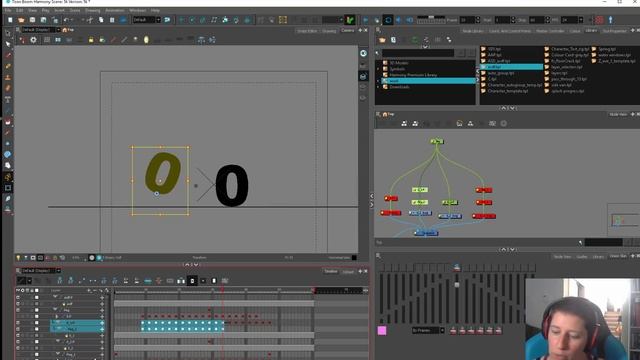Click the raised slider handle in the bottom-right panel
This screenshot has height=360, width=640.
[457, 284]
